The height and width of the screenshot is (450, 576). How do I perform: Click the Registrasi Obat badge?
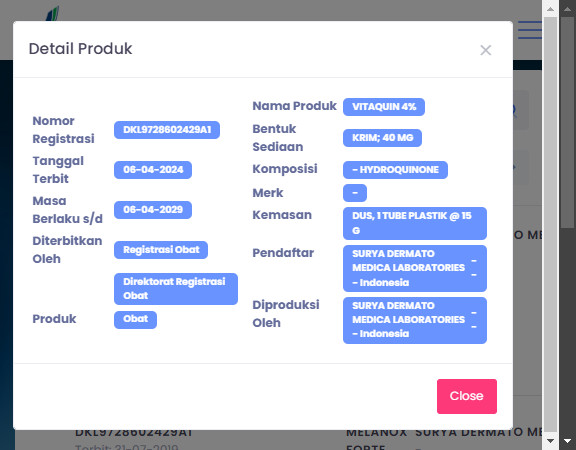click(161, 250)
